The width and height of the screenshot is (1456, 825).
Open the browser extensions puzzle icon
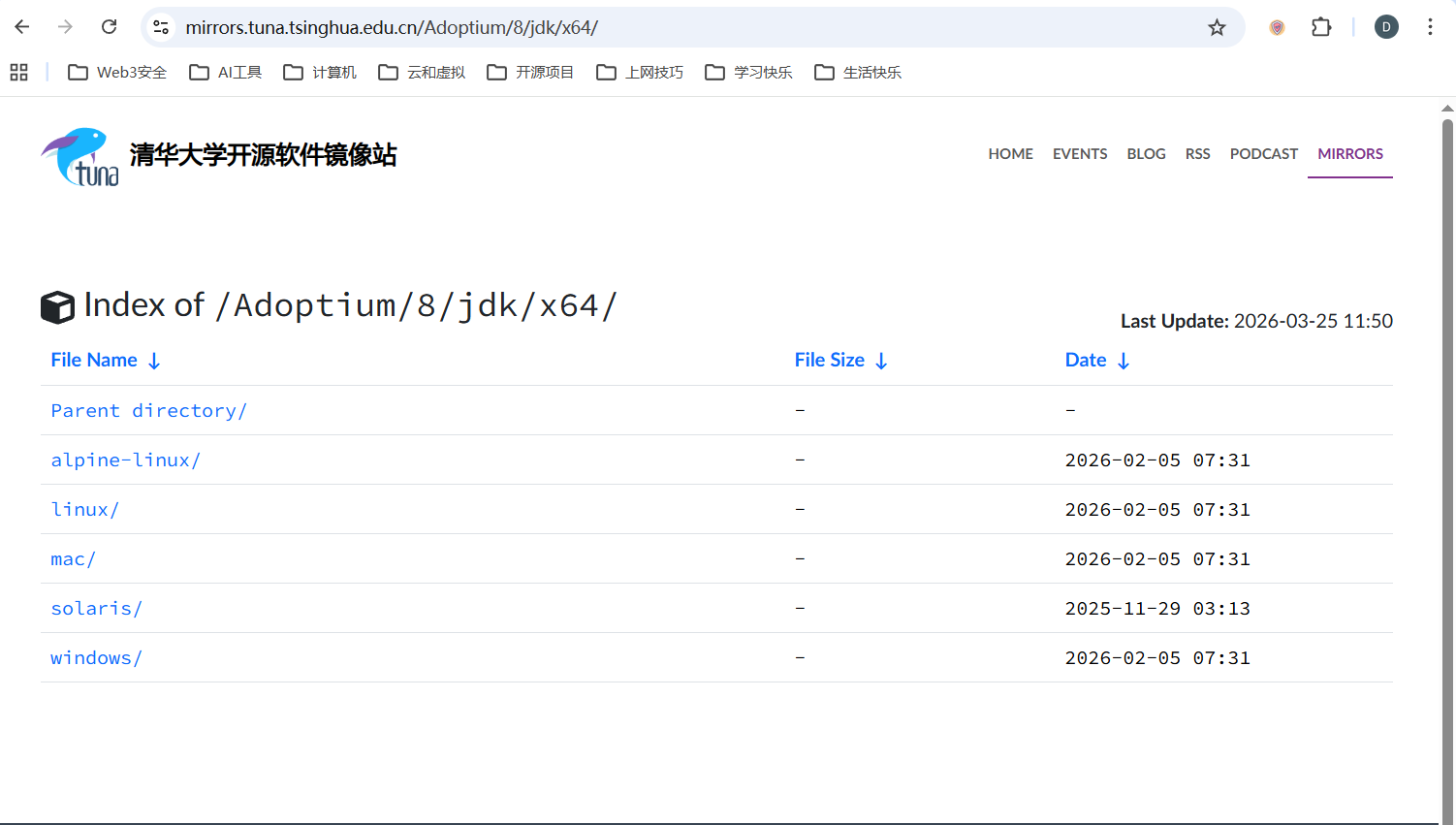click(1321, 27)
